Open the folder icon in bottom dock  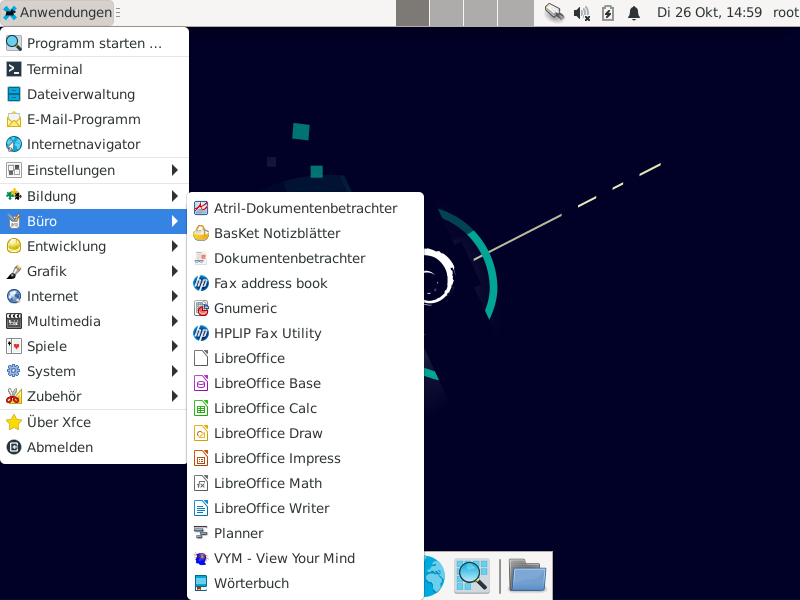[527, 575]
